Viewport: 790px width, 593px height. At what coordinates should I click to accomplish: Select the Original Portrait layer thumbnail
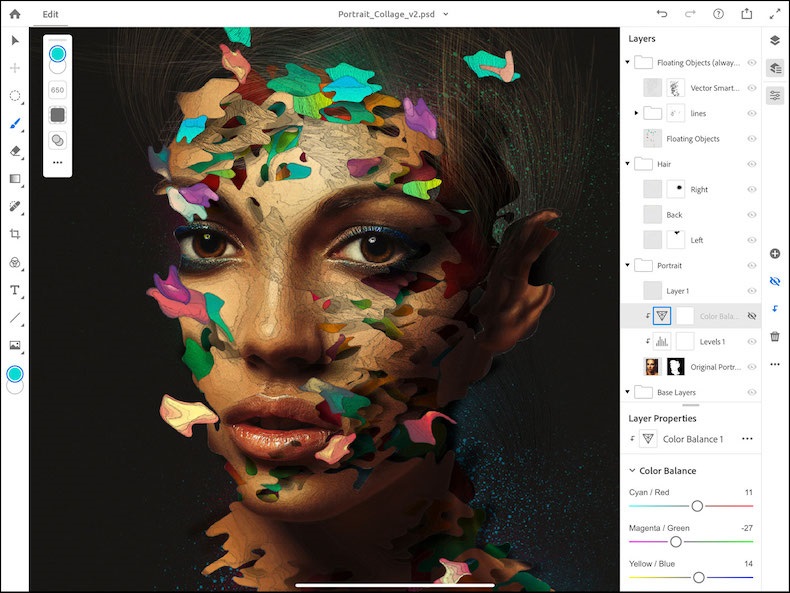point(653,367)
